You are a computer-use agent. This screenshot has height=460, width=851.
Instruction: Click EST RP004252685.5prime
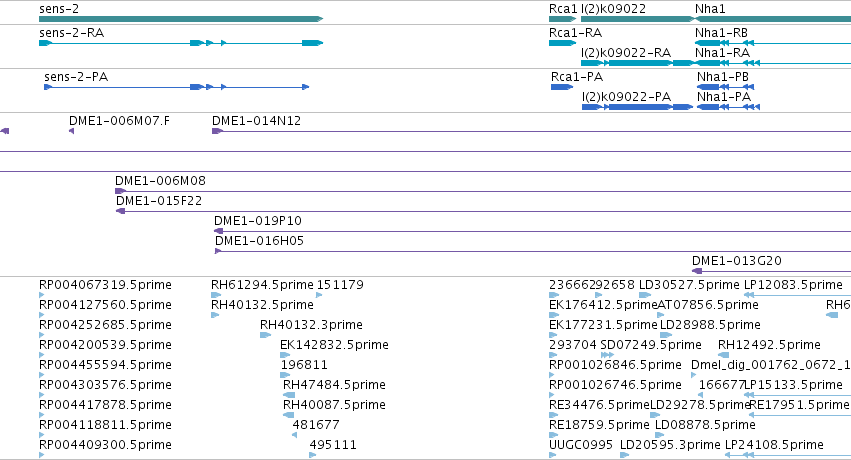click(105, 324)
